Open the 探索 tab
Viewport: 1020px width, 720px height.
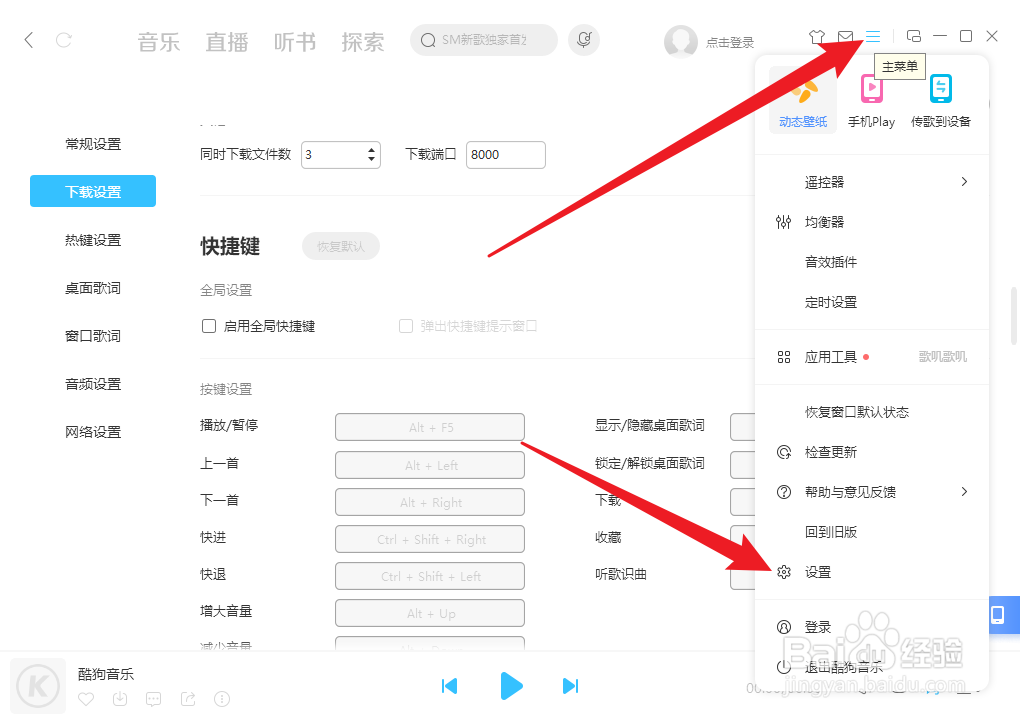click(363, 42)
